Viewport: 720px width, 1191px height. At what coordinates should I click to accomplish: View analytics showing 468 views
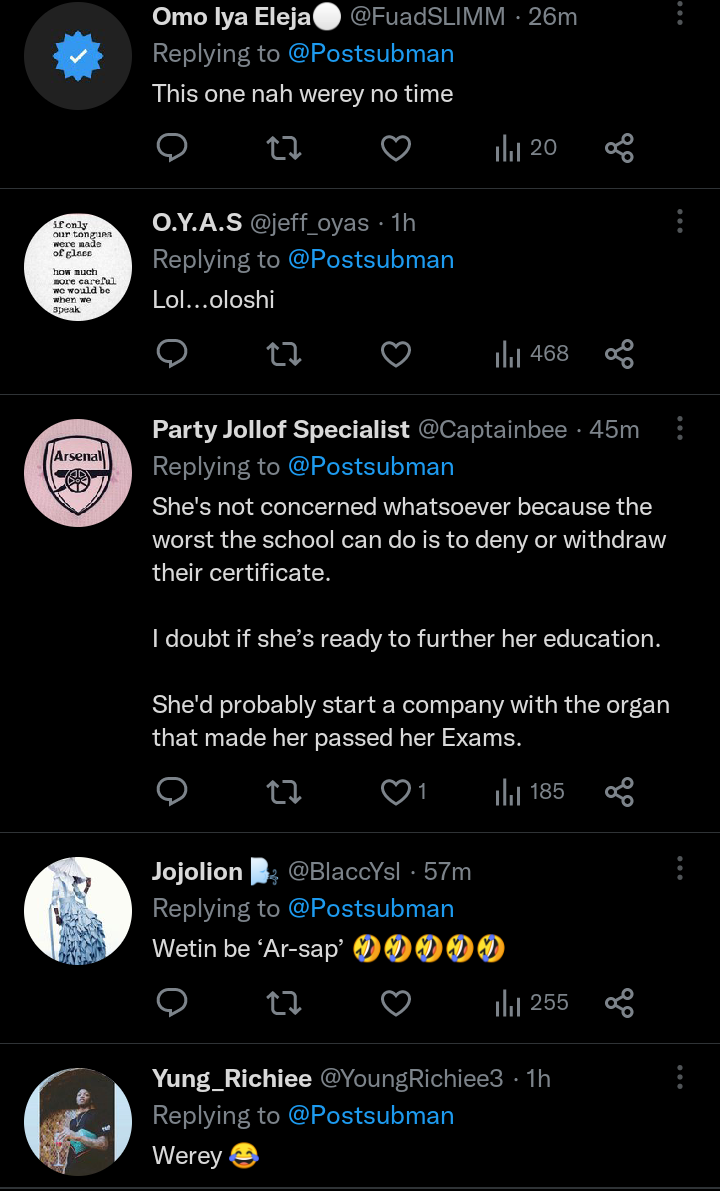(x=532, y=354)
